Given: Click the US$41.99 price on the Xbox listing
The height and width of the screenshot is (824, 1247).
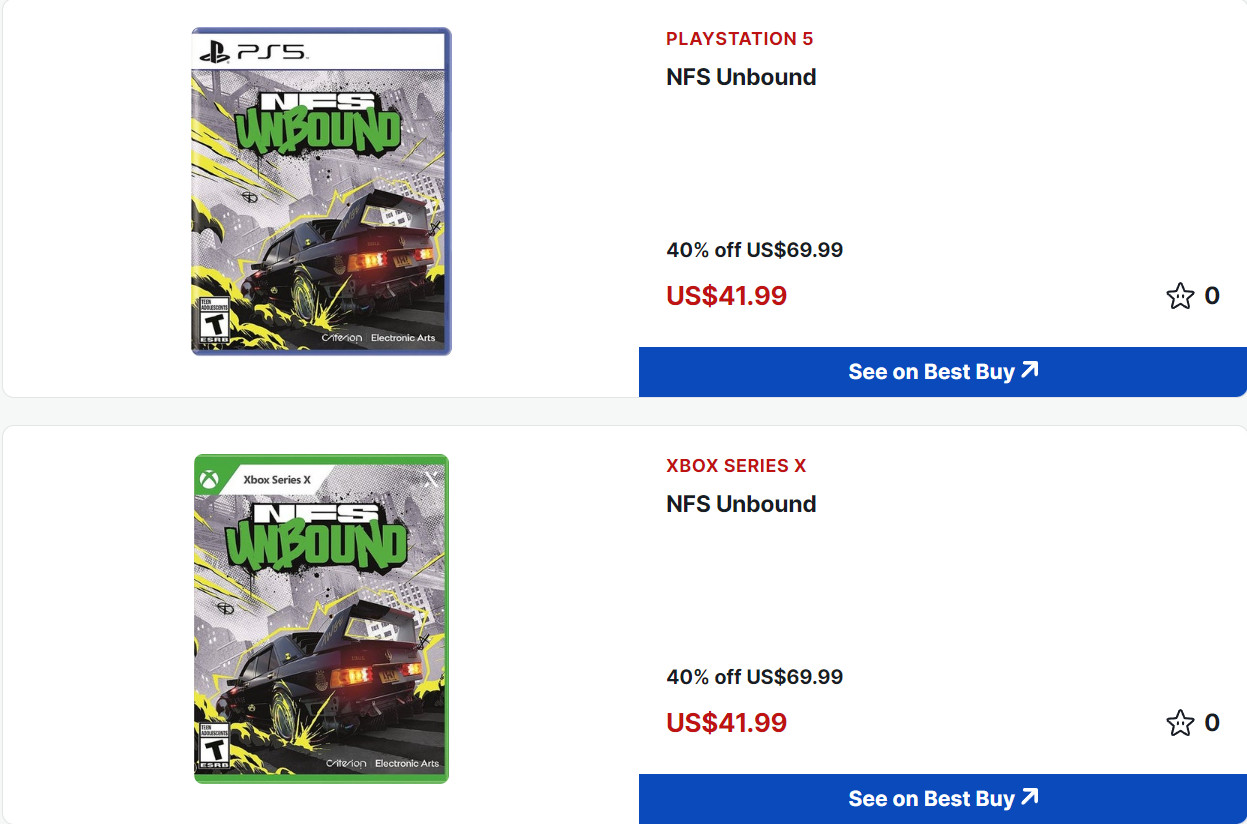Looking at the screenshot, I should (x=726, y=723).
